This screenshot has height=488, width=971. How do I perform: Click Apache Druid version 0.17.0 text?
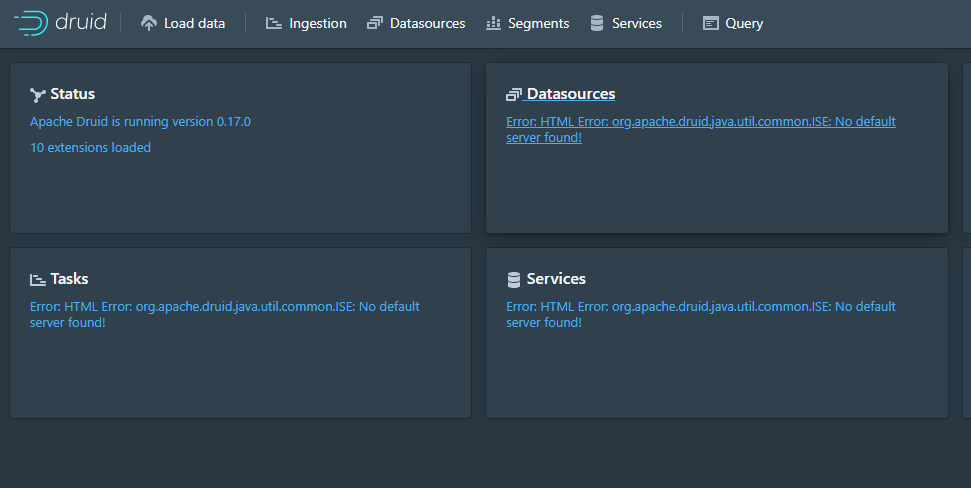140,121
